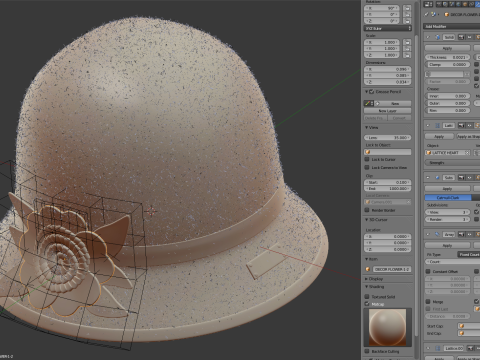This screenshot has width=480, height=360.
Task: Lock Scale Y with its lock icon
Action: pyautogui.click(x=407, y=49)
